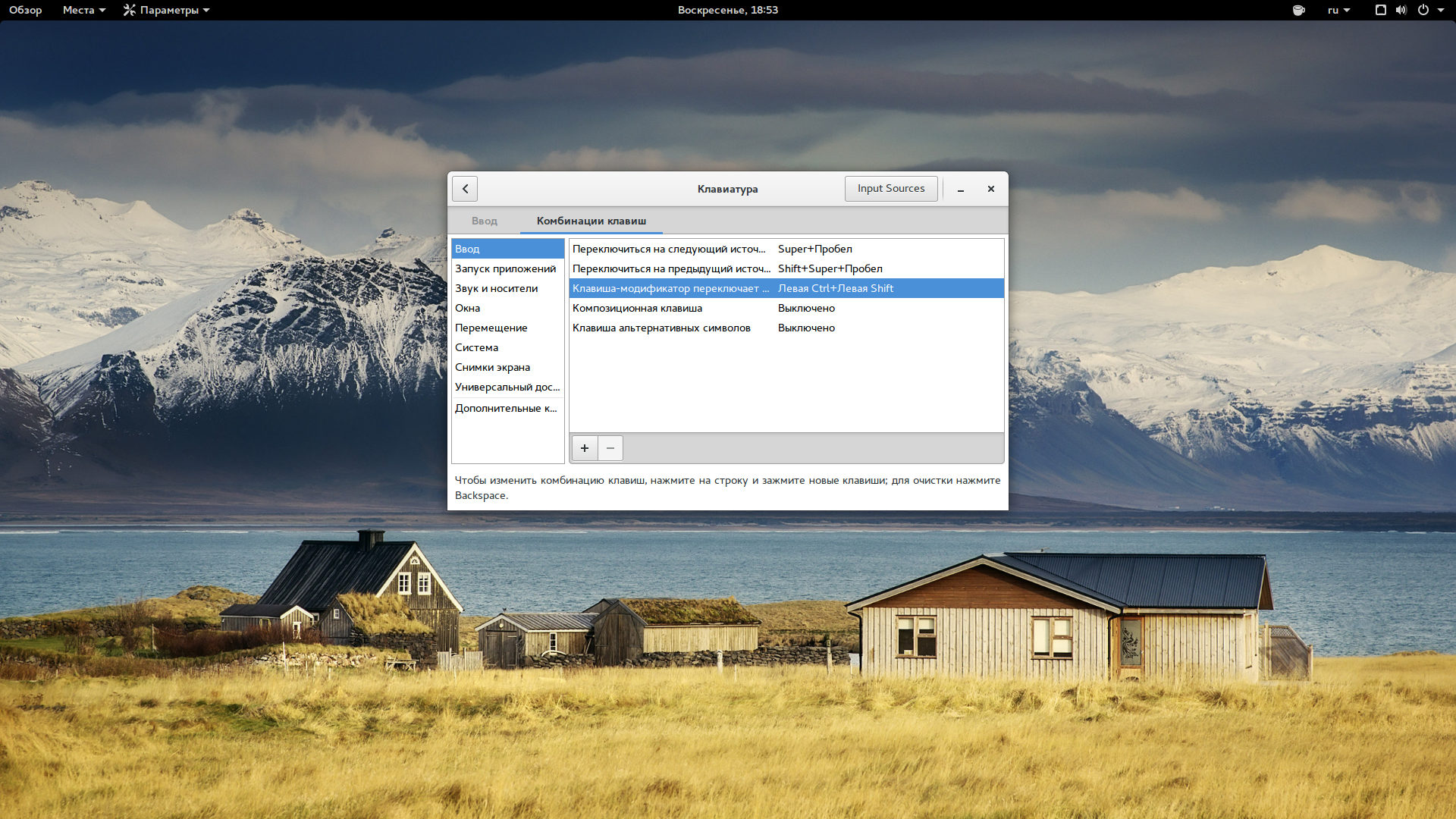Expand the system menu arrow
This screenshot has width=1456, height=819.
click(1441, 10)
